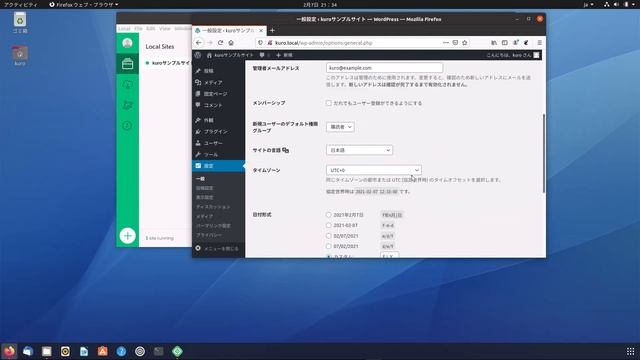Screen dimensions: 640x360
Task: Open the Help app in the dock
Action: click(x=121, y=351)
